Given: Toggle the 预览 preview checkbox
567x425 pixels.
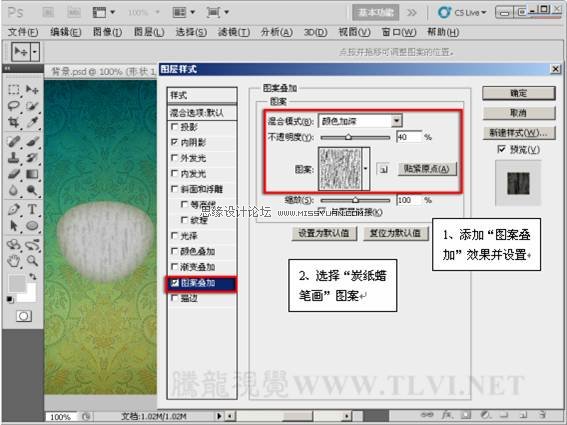Looking at the screenshot, I should 502,149.
